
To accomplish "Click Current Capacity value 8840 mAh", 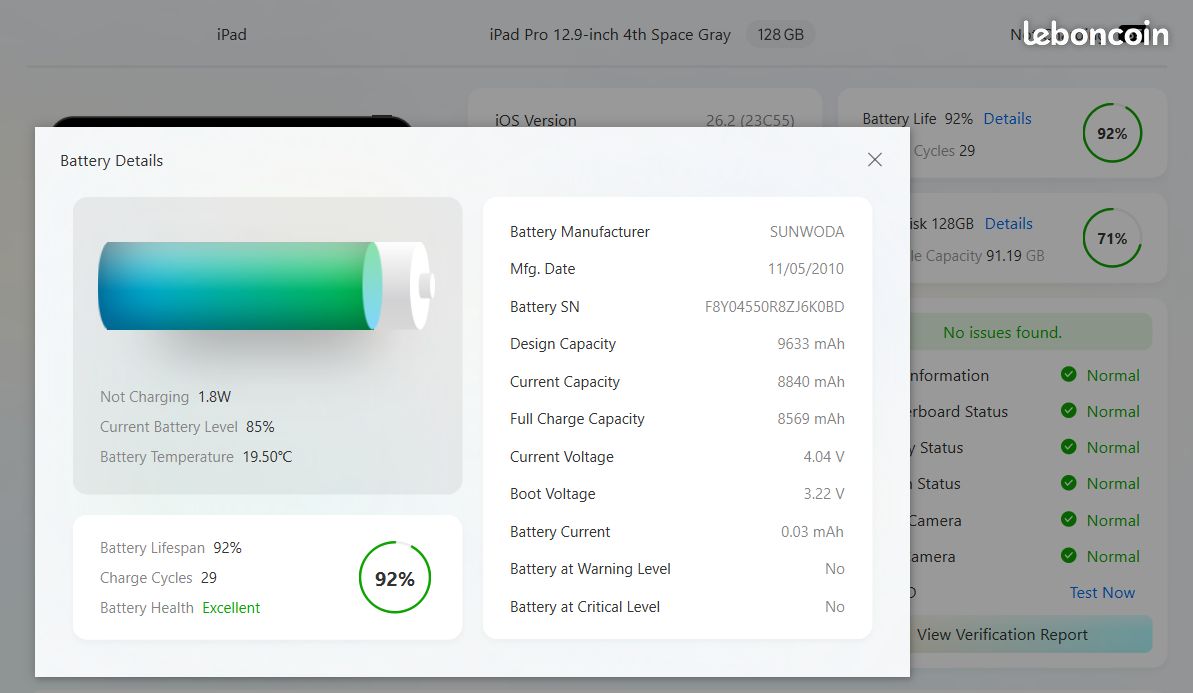I will [x=811, y=382].
